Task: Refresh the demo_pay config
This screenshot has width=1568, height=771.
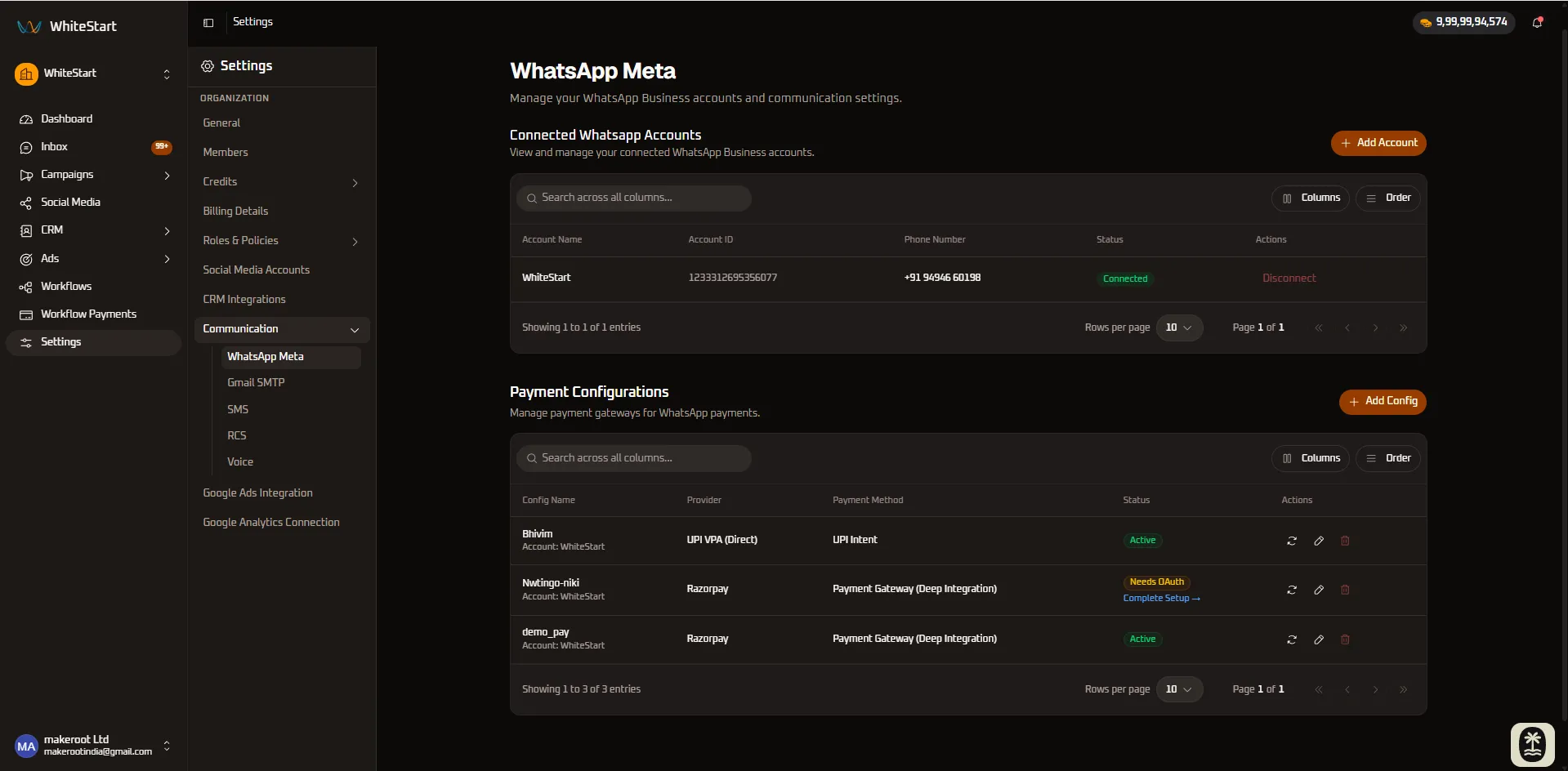Action: coord(1292,640)
